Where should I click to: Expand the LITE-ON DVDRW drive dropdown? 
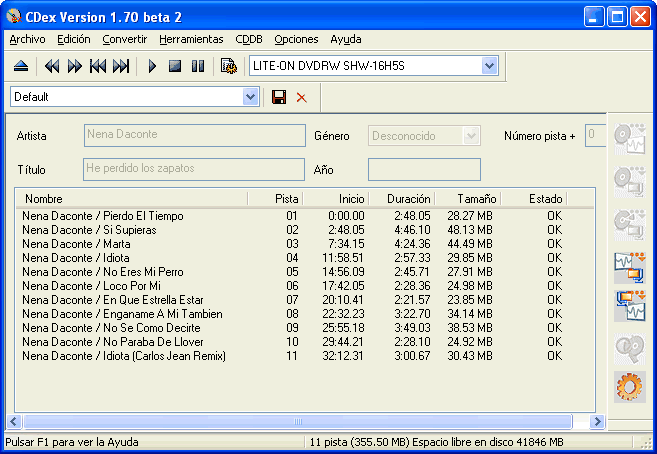pos(489,66)
